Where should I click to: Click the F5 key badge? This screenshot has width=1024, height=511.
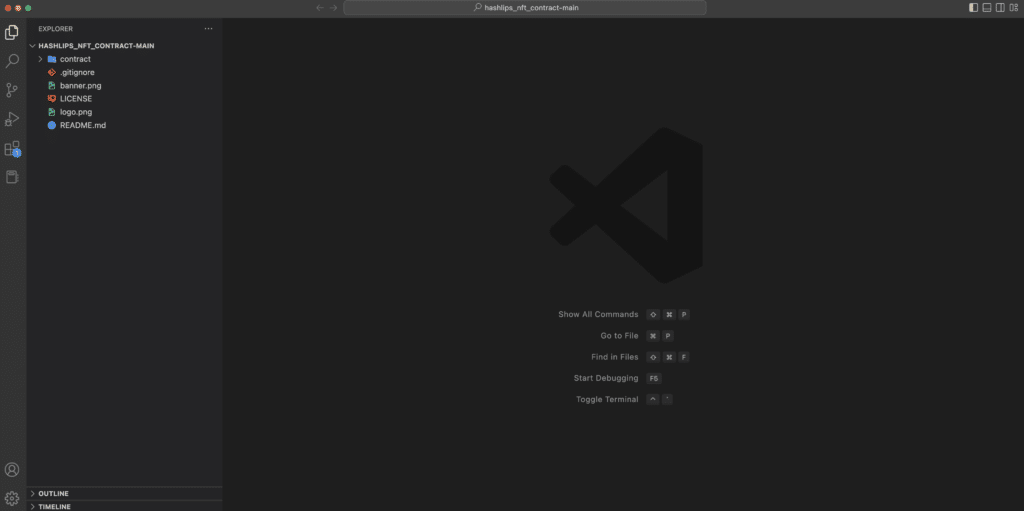[x=654, y=378]
